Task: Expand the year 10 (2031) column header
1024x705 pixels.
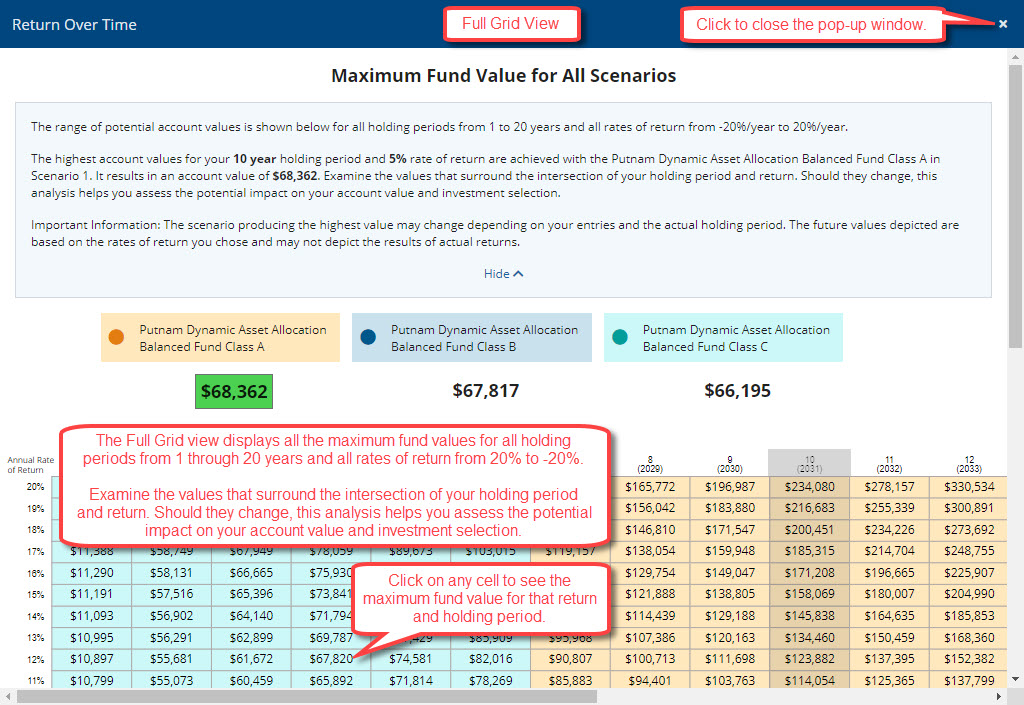Action: click(809, 460)
